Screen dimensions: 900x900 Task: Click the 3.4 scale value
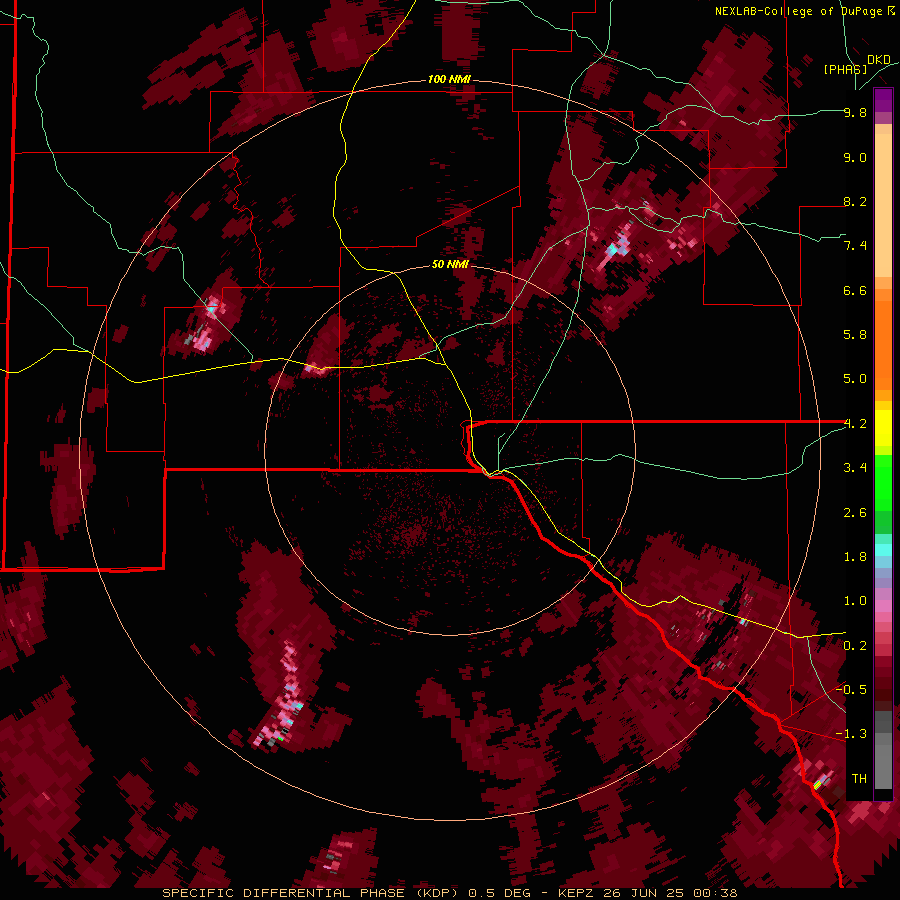pyautogui.click(x=855, y=468)
